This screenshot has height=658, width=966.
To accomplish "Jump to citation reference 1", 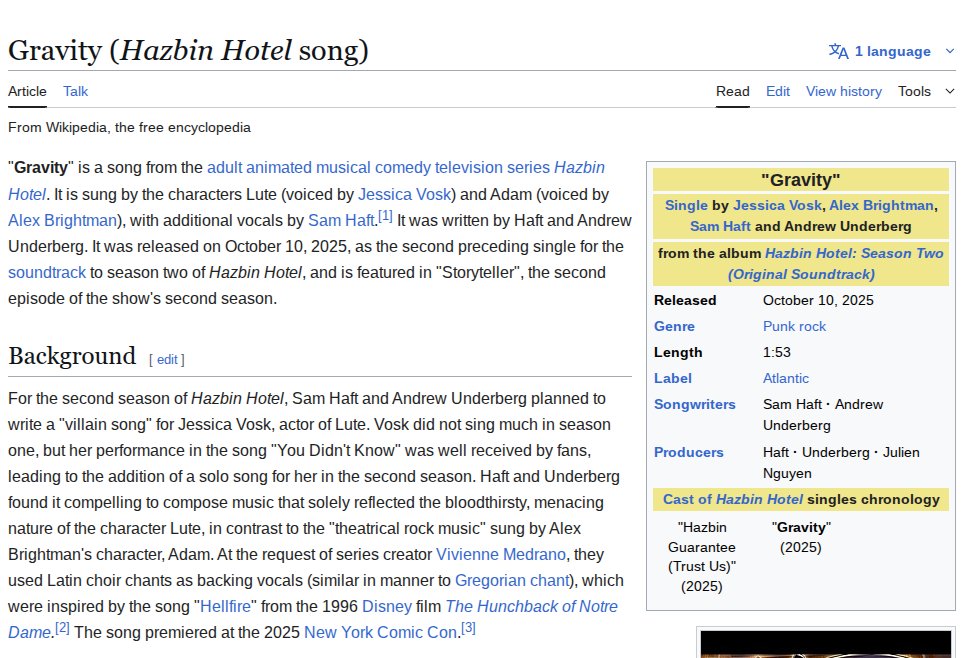I will [385, 216].
